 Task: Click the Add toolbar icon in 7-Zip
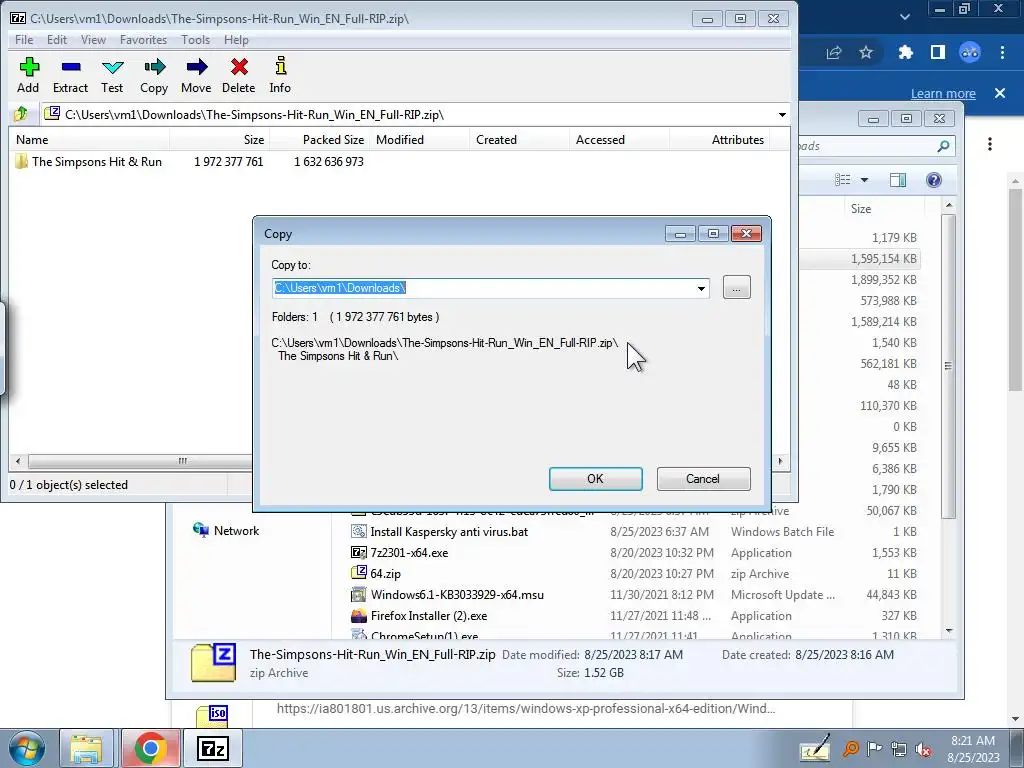pos(29,67)
